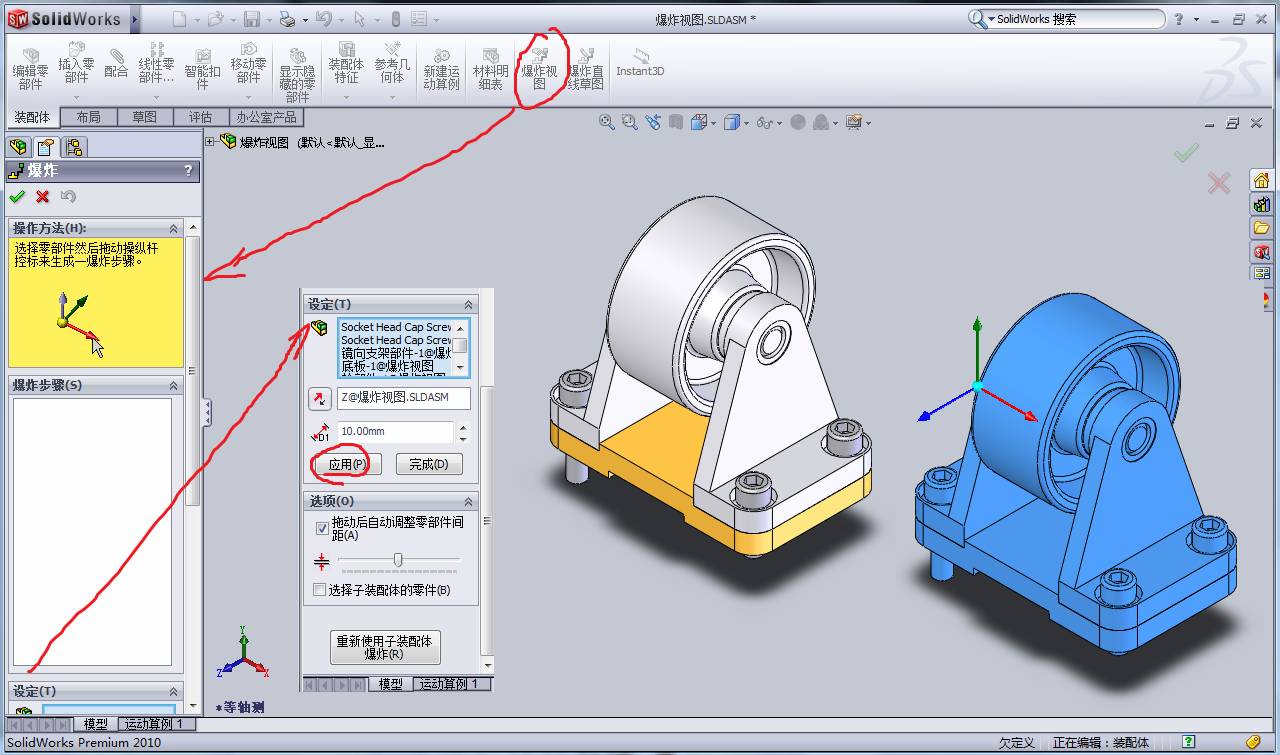Collapse the Settings (设定) section in floating panel

pyautogui.click(x=468, y=304)
